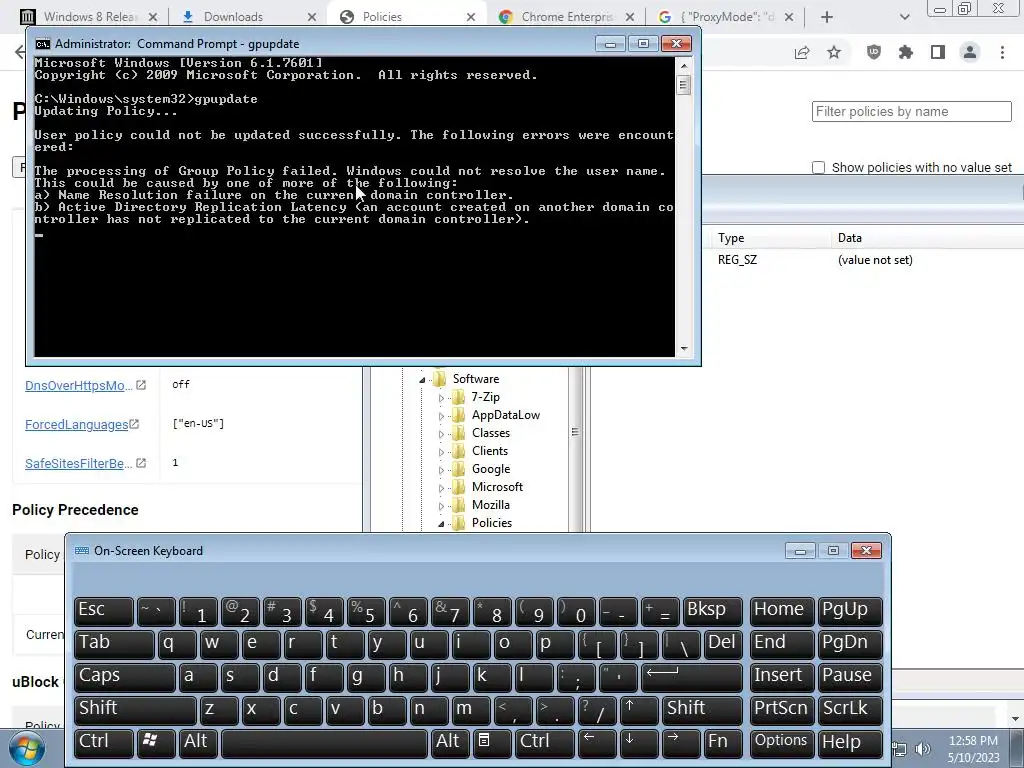Click the Enter arrow key on On-Screen Keyboard
The width and height of the screenshot is (1024, 768).
tap(692, 677)
